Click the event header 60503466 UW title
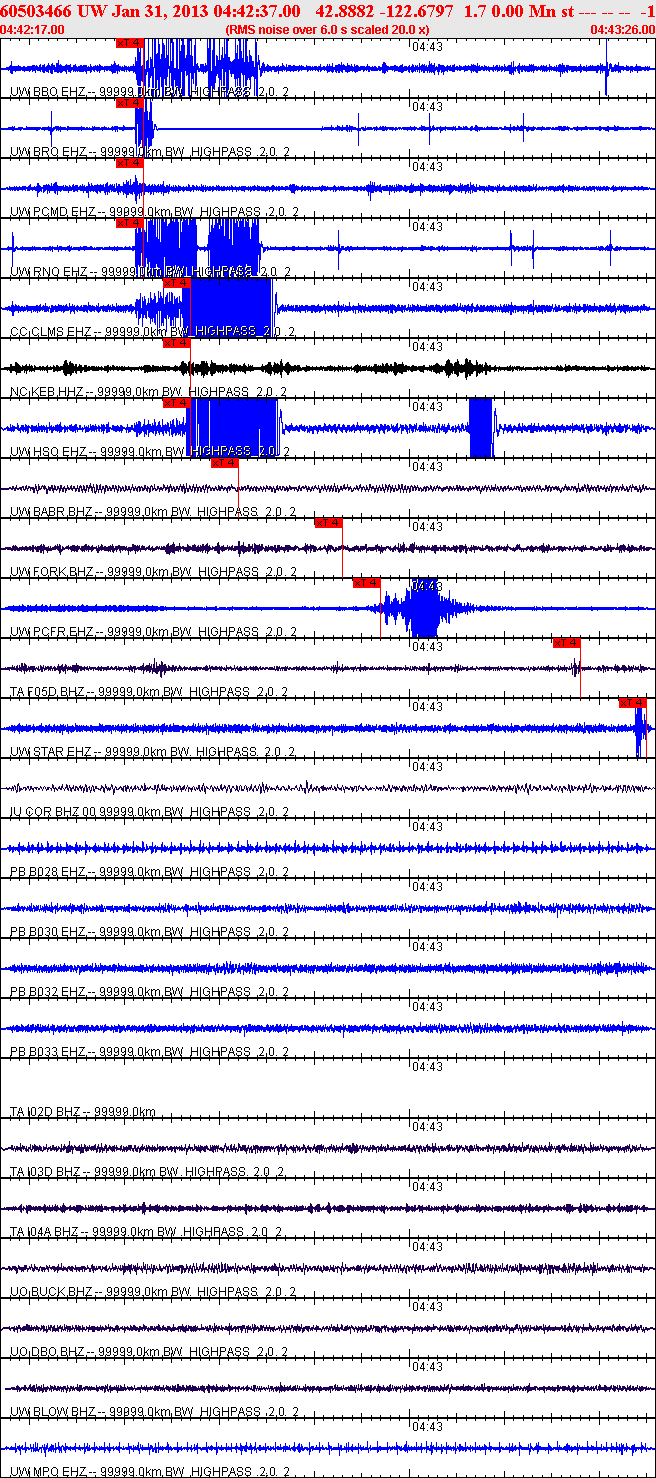The image size is (656, 1478). pyautogui.click(x=327, y=11)
